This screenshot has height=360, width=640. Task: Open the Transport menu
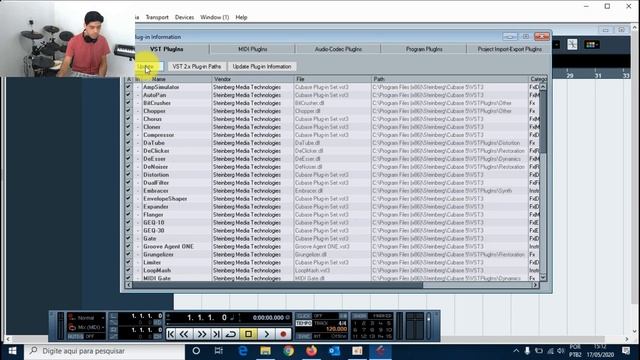(x=157, y=17)
